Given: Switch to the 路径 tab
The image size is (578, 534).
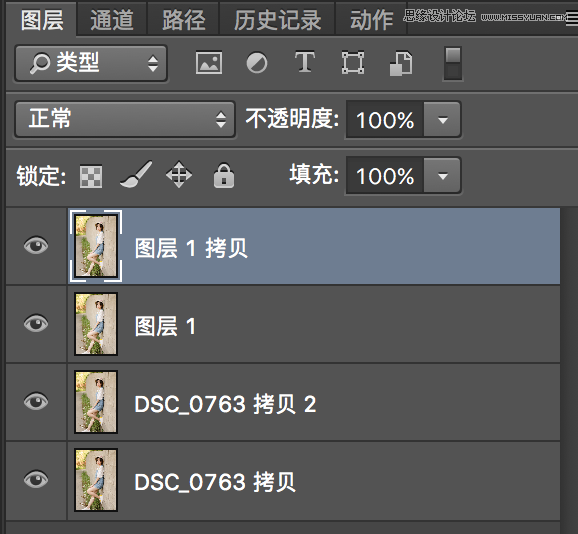Looking at the screenshot, I should (x=184, y=19).
